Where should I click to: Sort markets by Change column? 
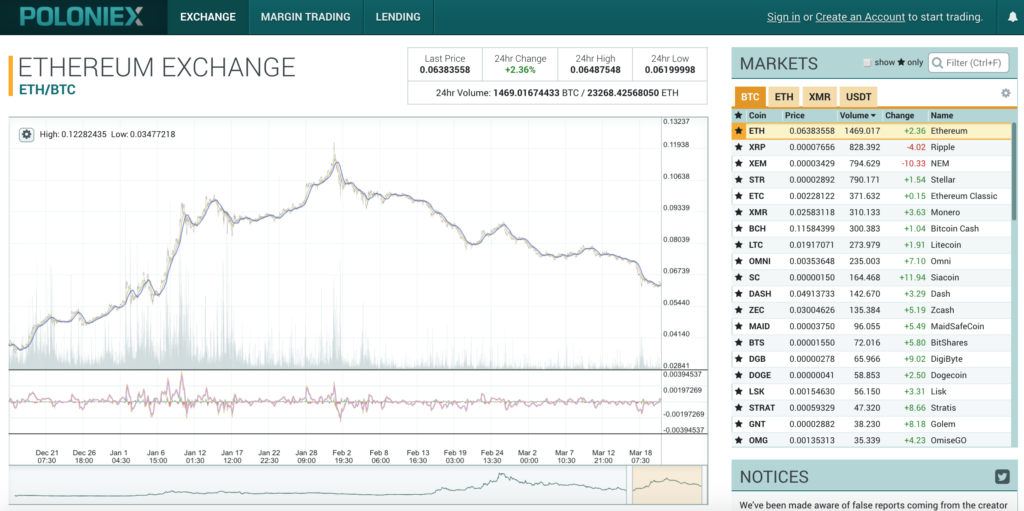pyautogui.click(x=900, y=115)
